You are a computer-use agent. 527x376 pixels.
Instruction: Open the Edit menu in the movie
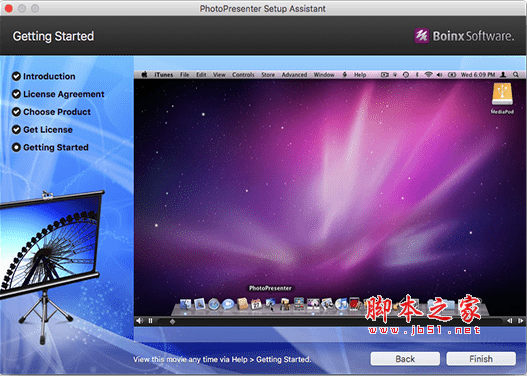(201, 75)
